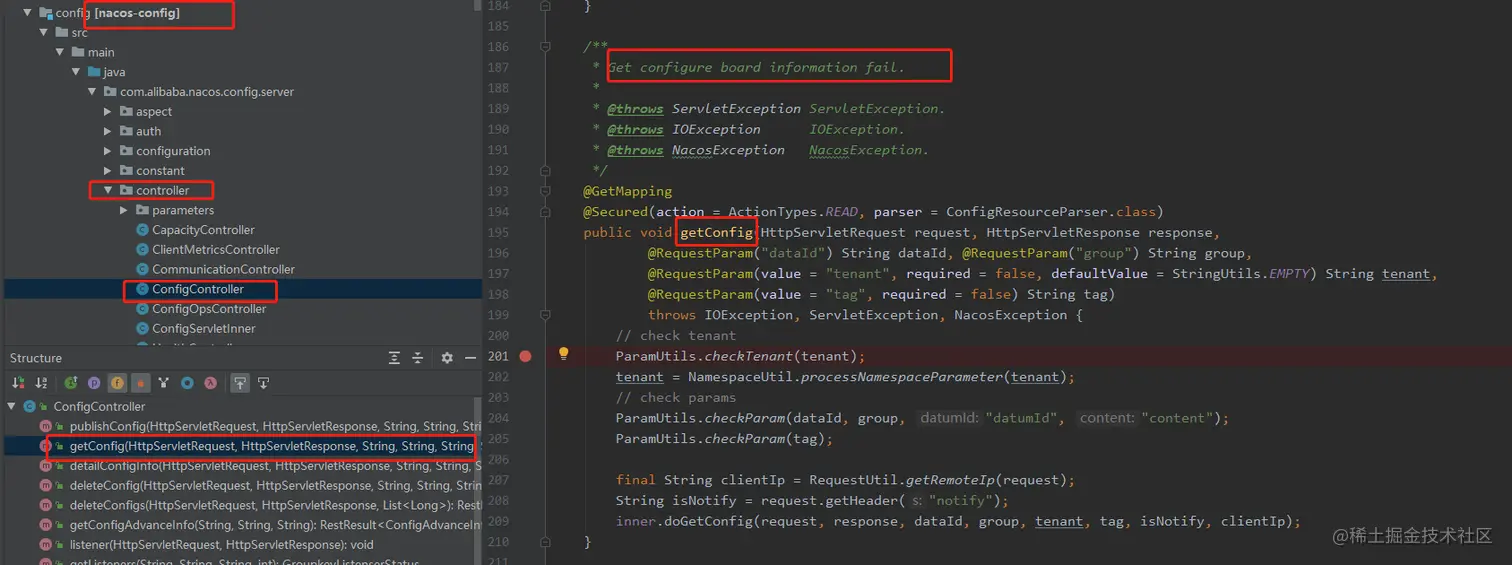Screen dimensions: 1512x565
Task: Toggle Autoscroll to Source in Structure
Action: [x=240, y=383]
